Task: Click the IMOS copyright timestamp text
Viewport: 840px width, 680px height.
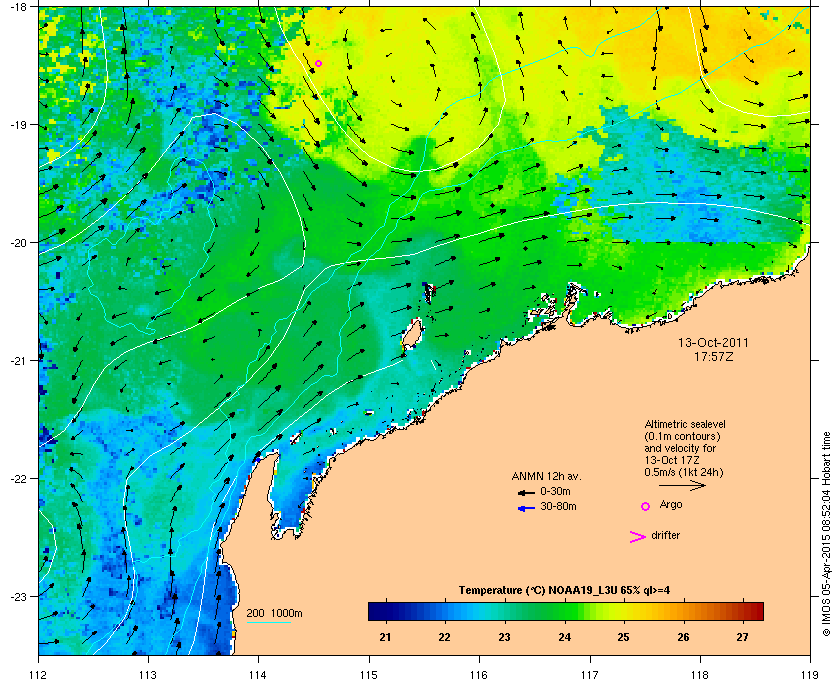Action: (x=826, y=536)
